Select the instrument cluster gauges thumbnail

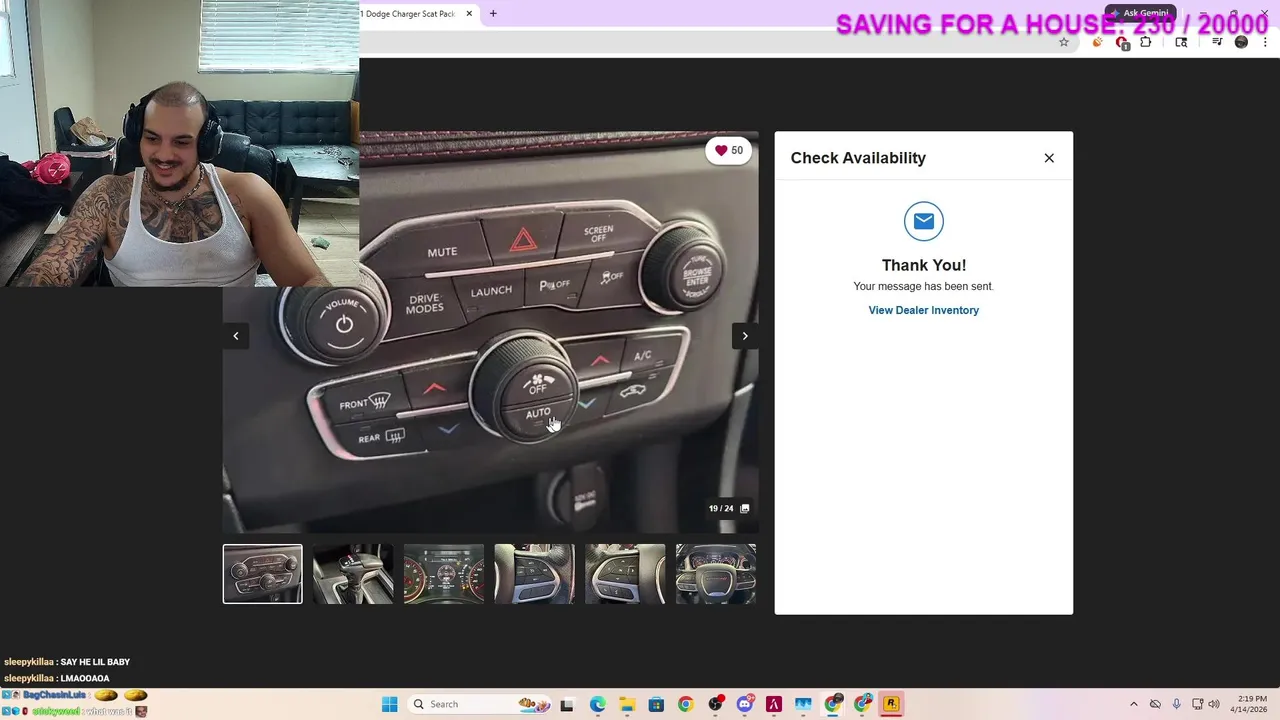point(444,574)
